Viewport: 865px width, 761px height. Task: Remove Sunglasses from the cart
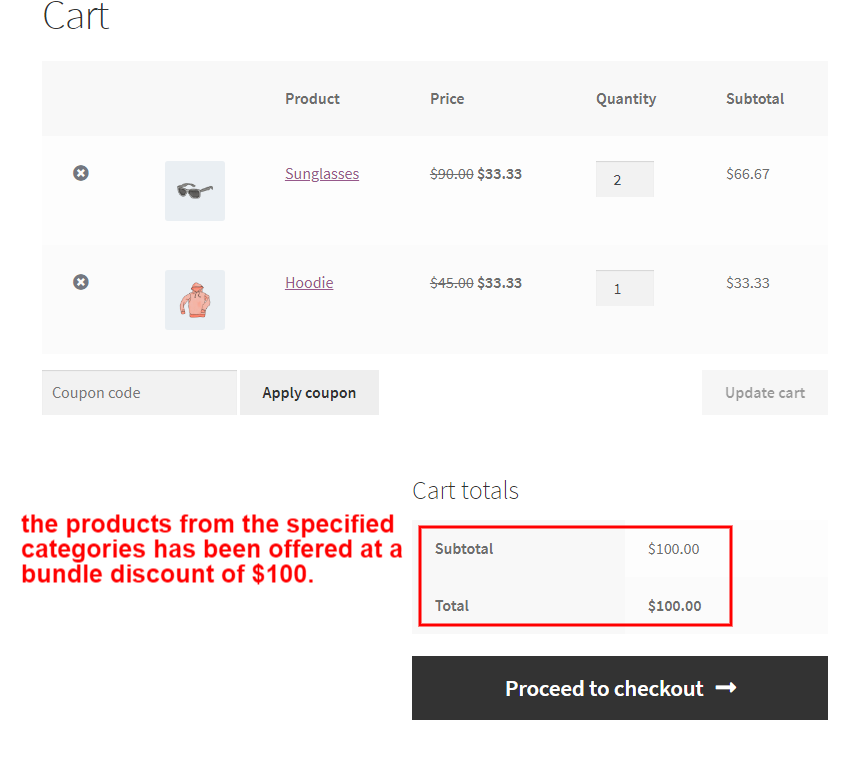pos(81,173)
